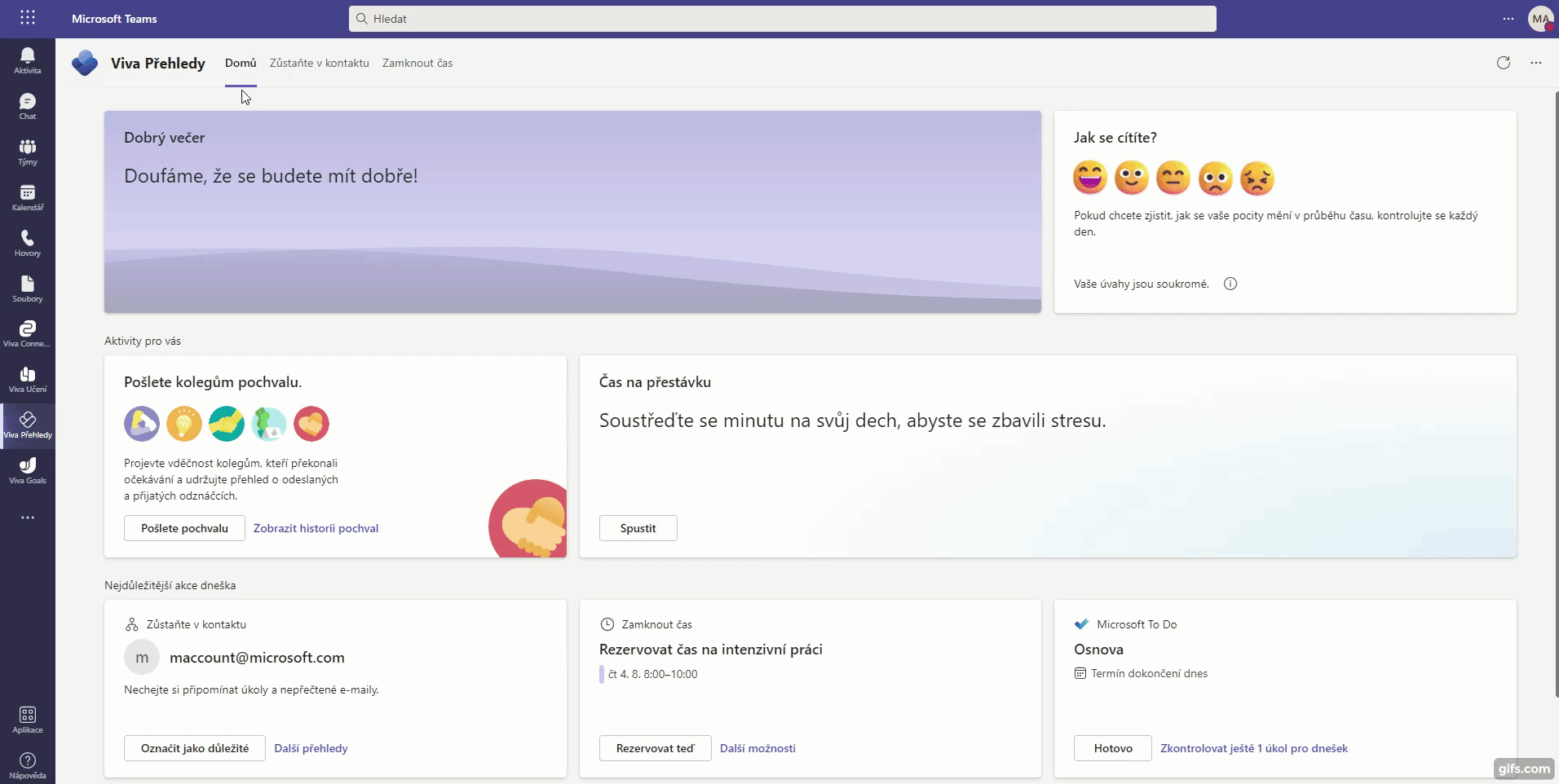Image resolution: width=1559 pixels, height=784 pixels.
Task: Choose the sad frowning emoji
Action: pyautogui.click(x=1215, y=178)
